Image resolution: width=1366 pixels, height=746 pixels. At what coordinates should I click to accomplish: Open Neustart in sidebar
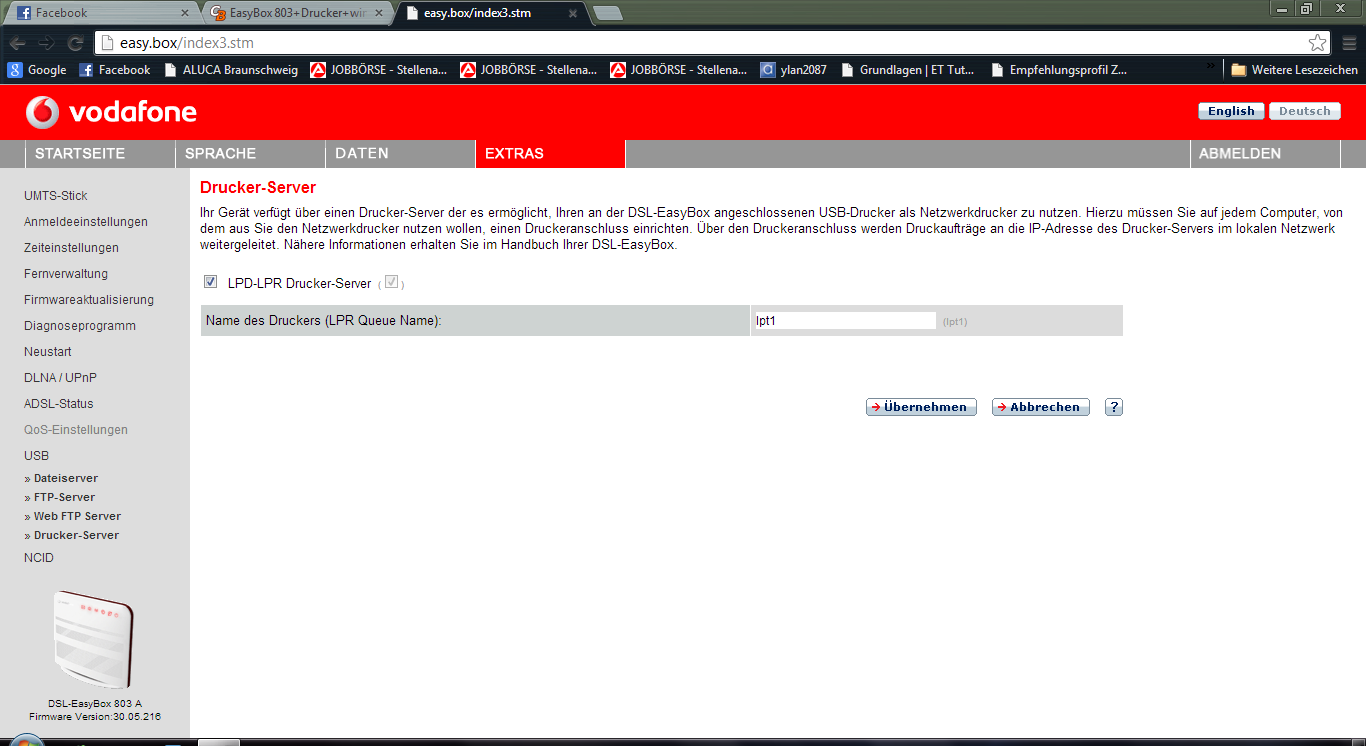coord(48,352)
